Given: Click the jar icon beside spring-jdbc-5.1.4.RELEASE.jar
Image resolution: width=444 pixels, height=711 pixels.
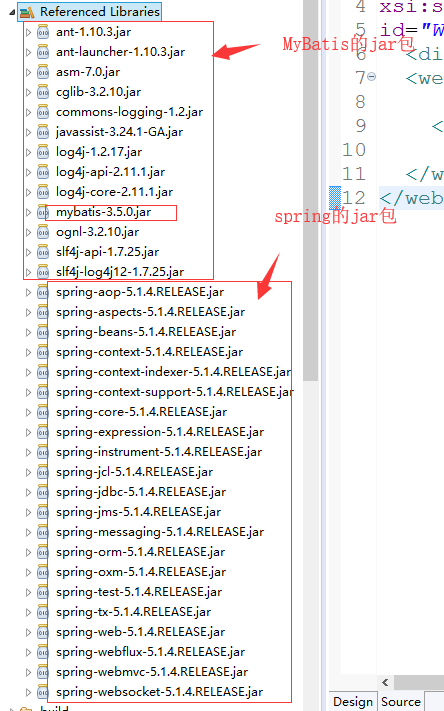Looking at the screenshot, I should (x=43, y=492).
